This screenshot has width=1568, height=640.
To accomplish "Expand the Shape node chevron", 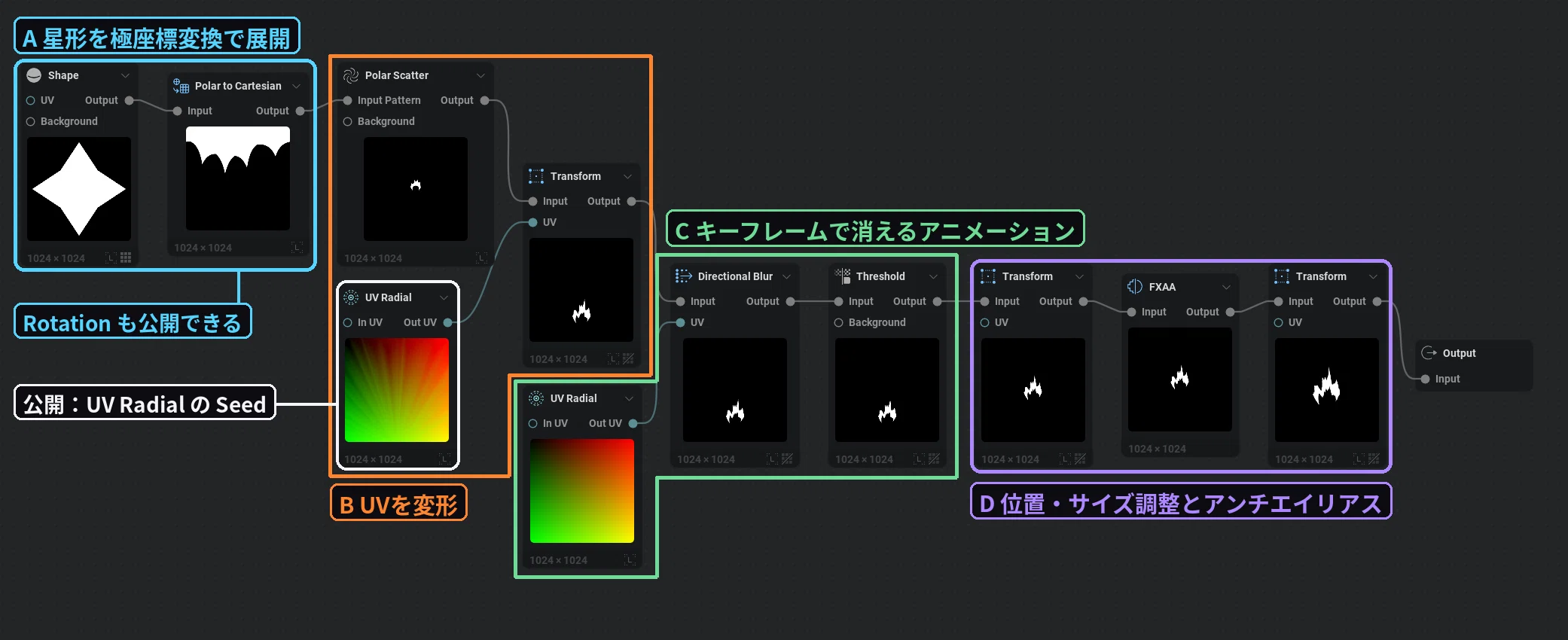I will point(126,75).
